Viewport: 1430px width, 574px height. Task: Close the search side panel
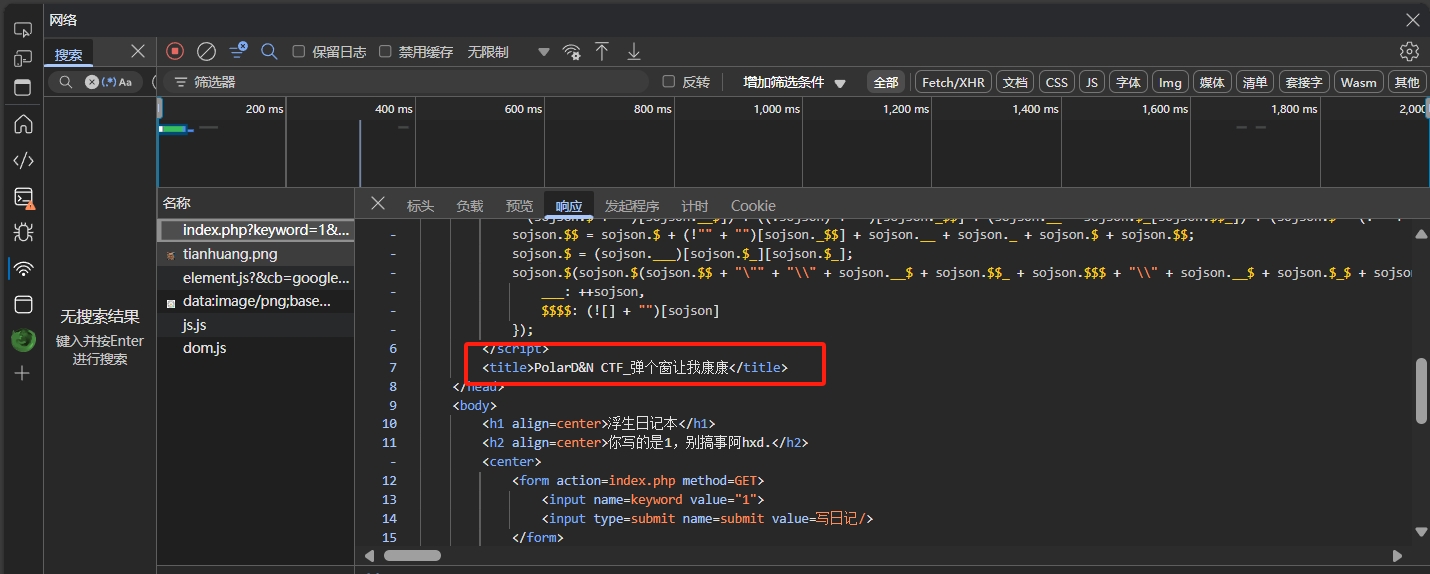click(x=138, y=51)
